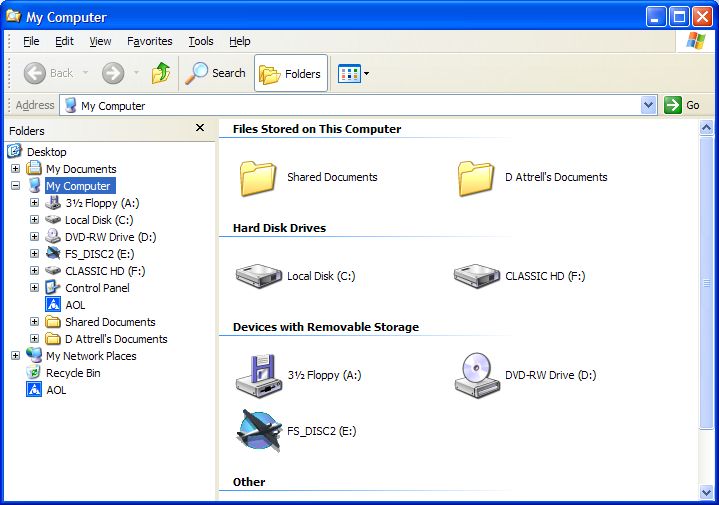Image resolution: width=719 pixels, height=505 pixels.
Task: Open the Views dropdown in toolbar
Action: click(354, 73)
